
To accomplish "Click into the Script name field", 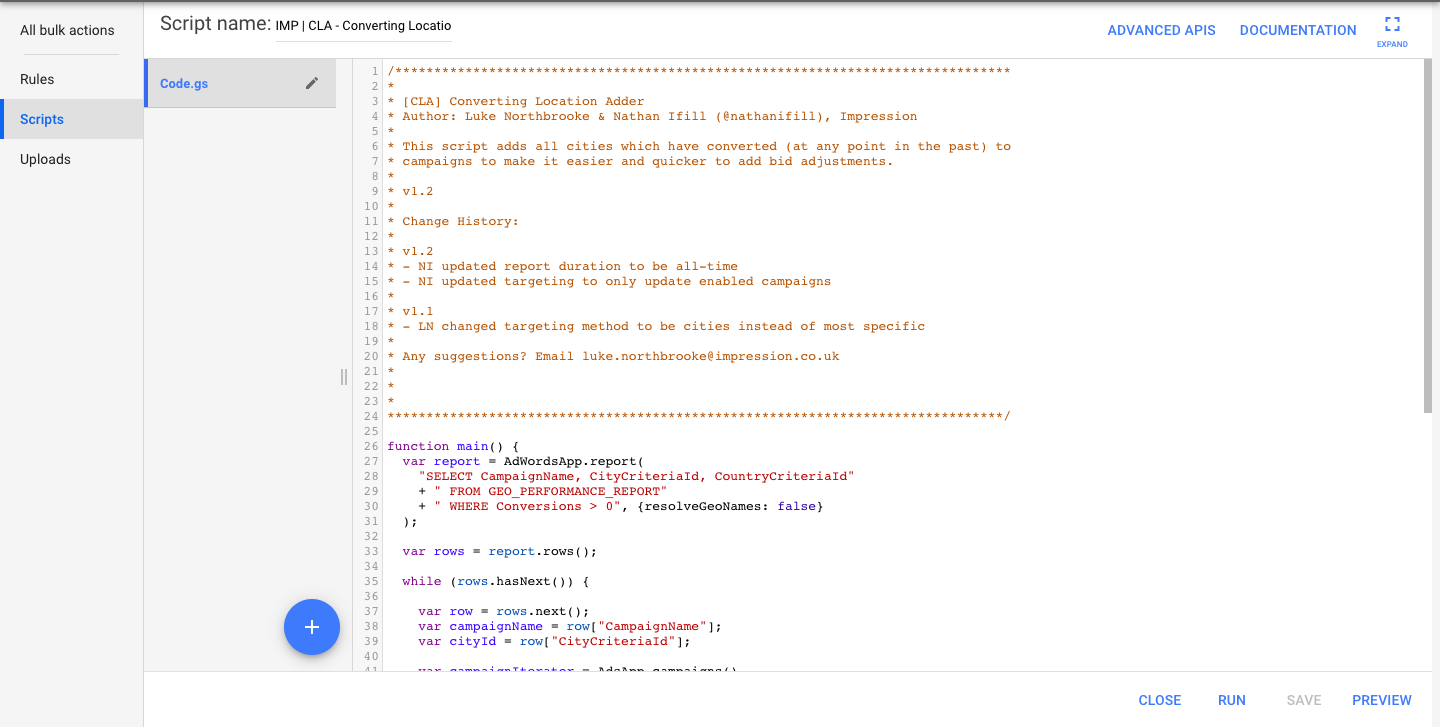I will point(363,26).
